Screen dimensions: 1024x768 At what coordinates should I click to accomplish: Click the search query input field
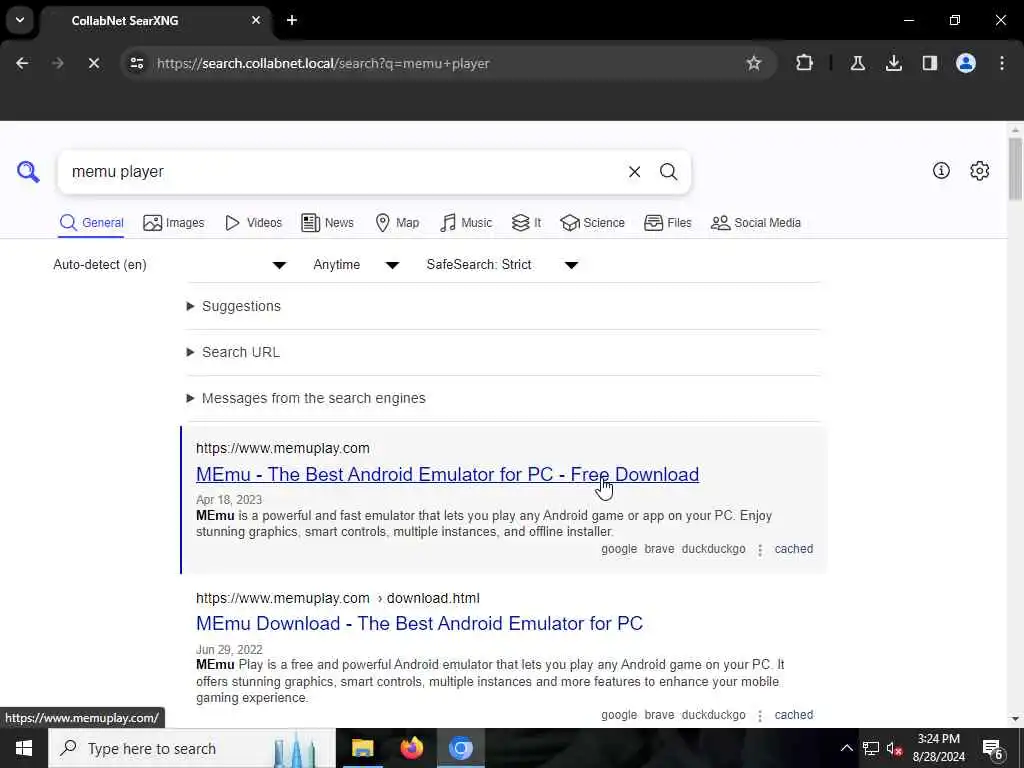point(343,172)
